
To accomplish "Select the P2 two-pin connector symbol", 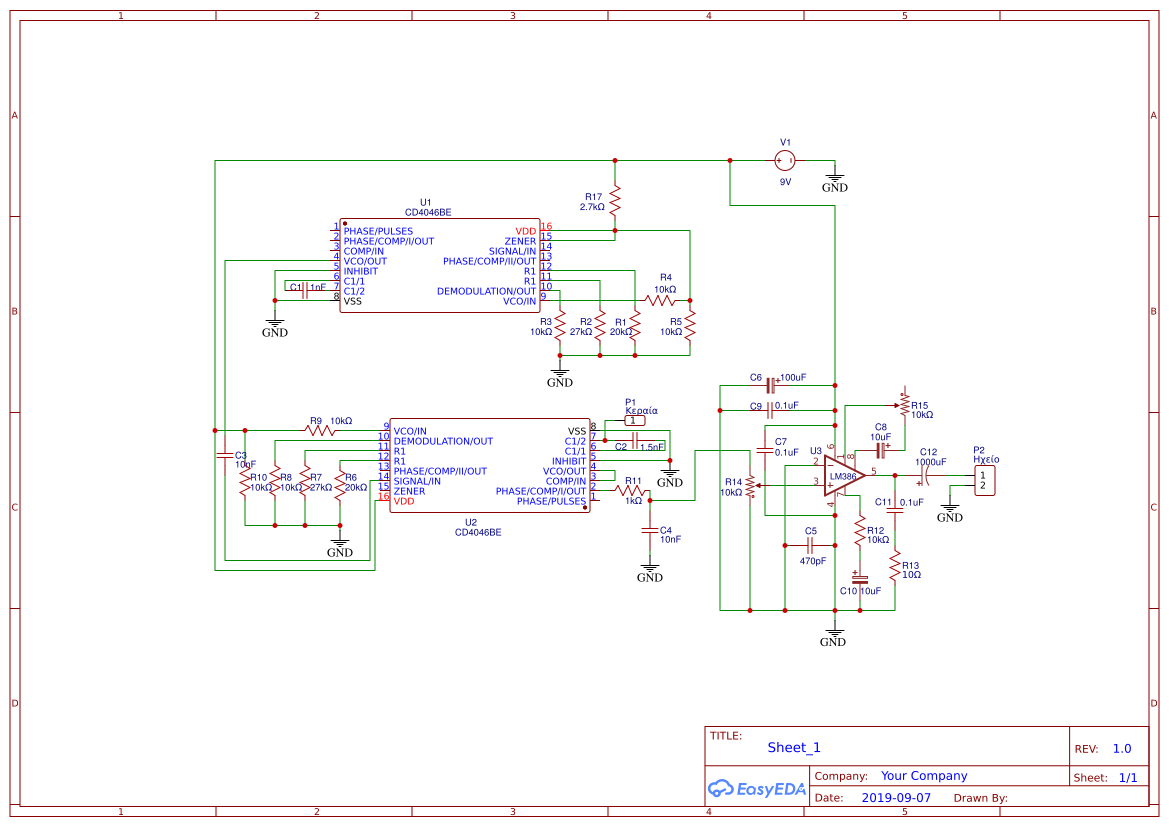I will (x=984, y=480).
